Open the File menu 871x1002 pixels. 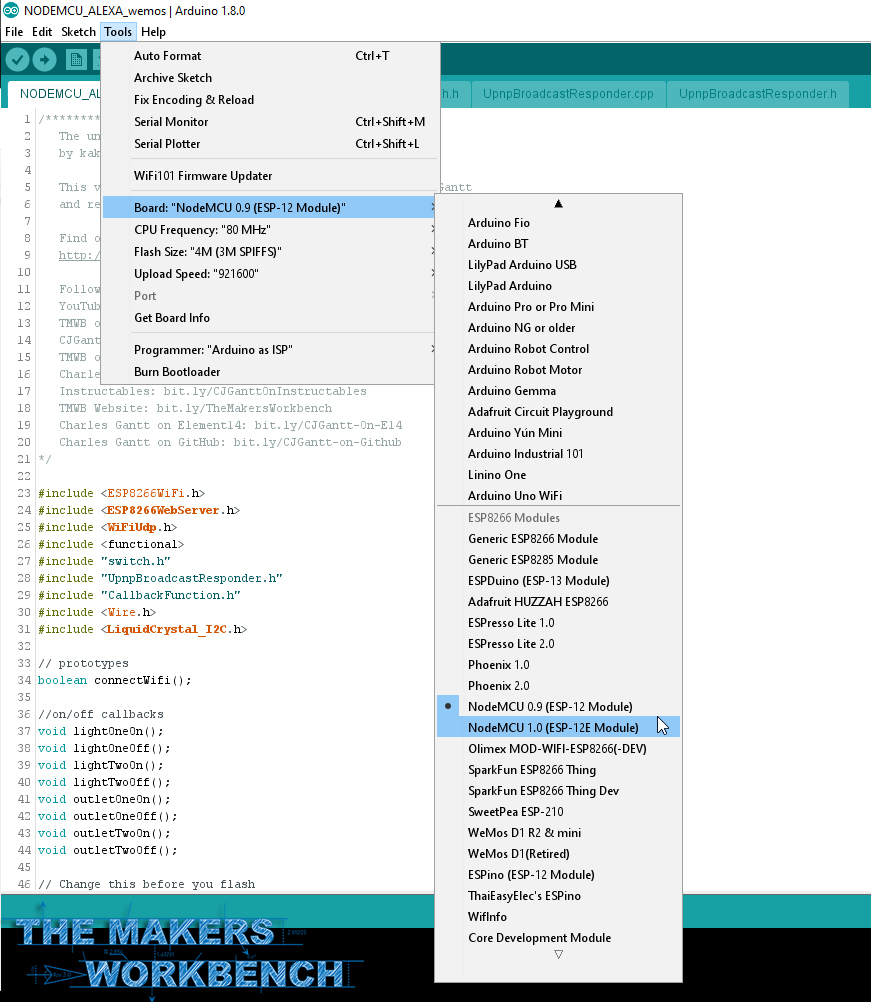[14, 32]
